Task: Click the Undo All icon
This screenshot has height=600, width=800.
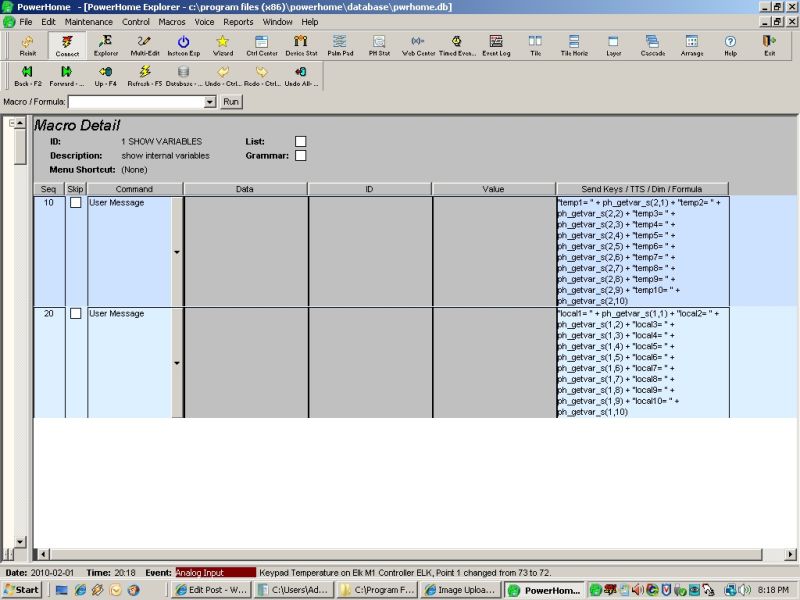Action: coord(301,76)
